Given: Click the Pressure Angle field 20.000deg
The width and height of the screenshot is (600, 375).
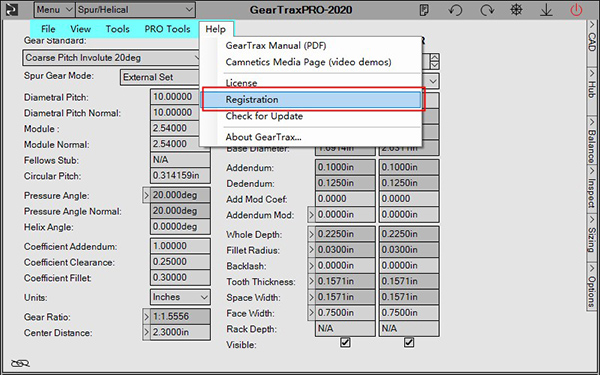Looking at the screenshot, I should [180, 195].
